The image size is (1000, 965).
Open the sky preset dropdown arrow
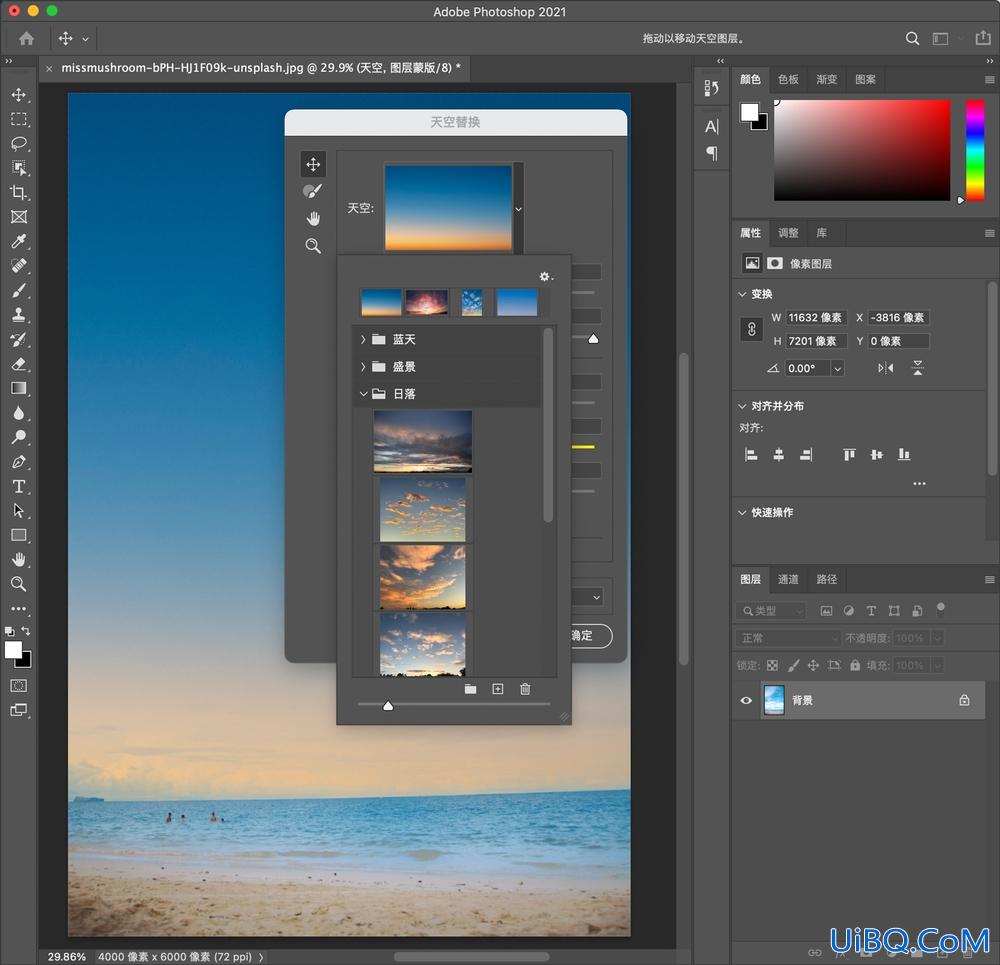(x=518, y=209)
